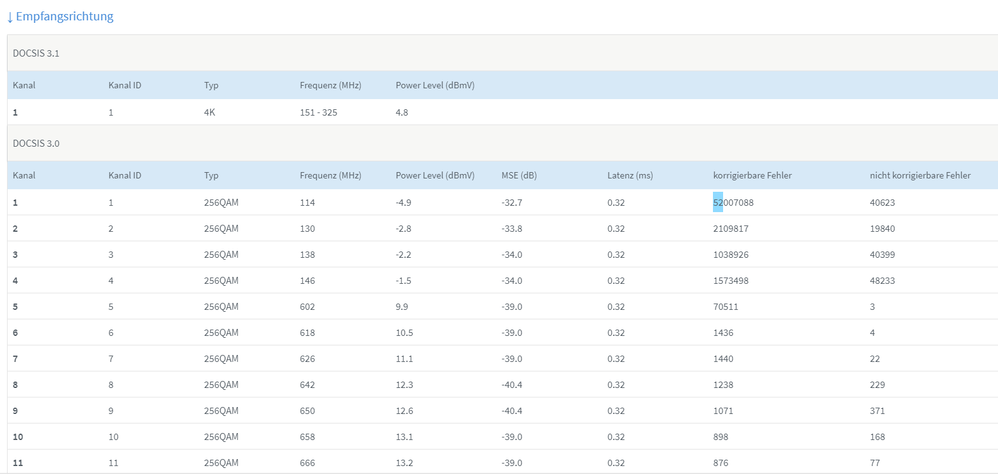
Task: Click correctable error count 876
Action: [x=720, y=464]
